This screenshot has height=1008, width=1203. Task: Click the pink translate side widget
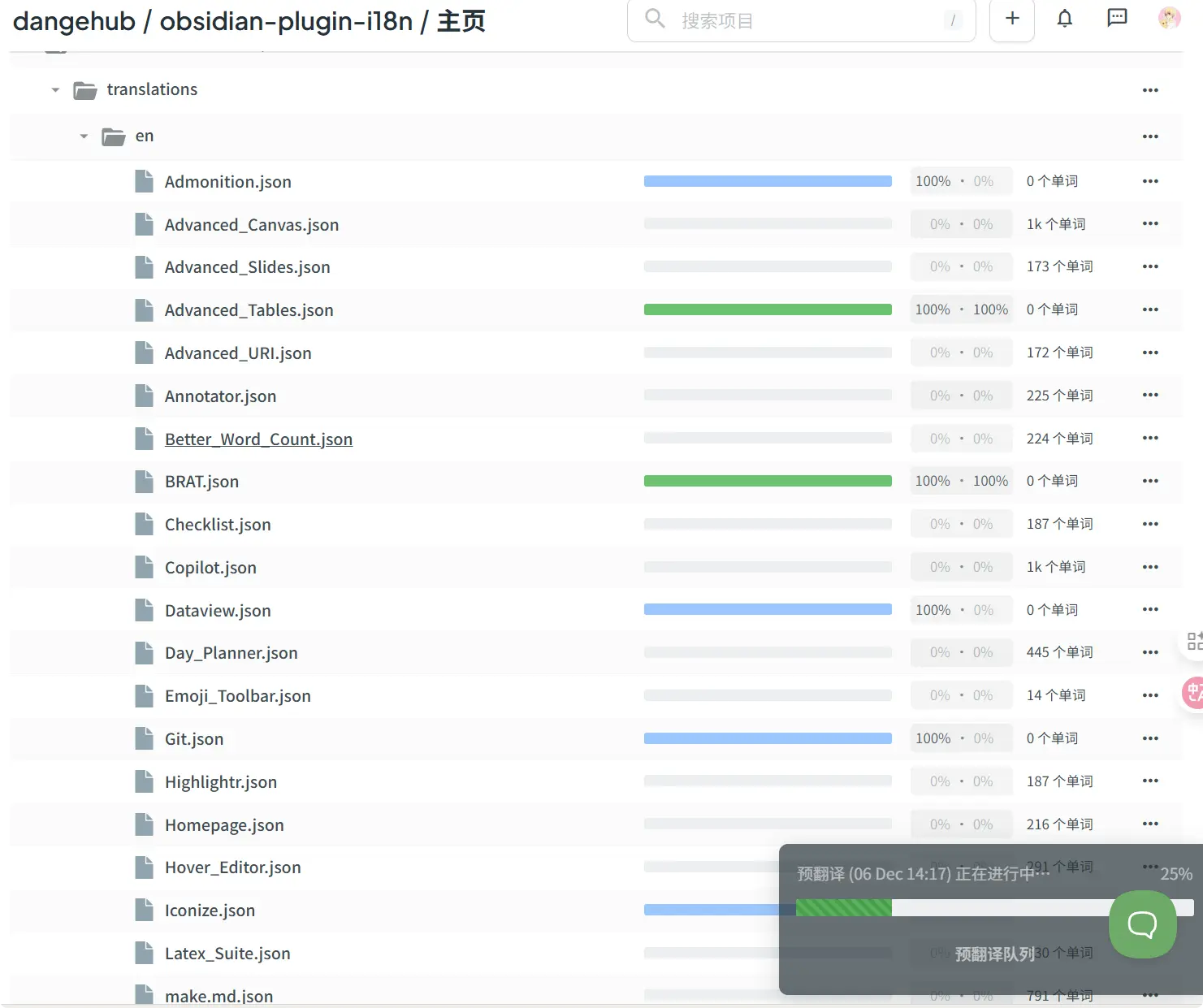click(1192, 693)
